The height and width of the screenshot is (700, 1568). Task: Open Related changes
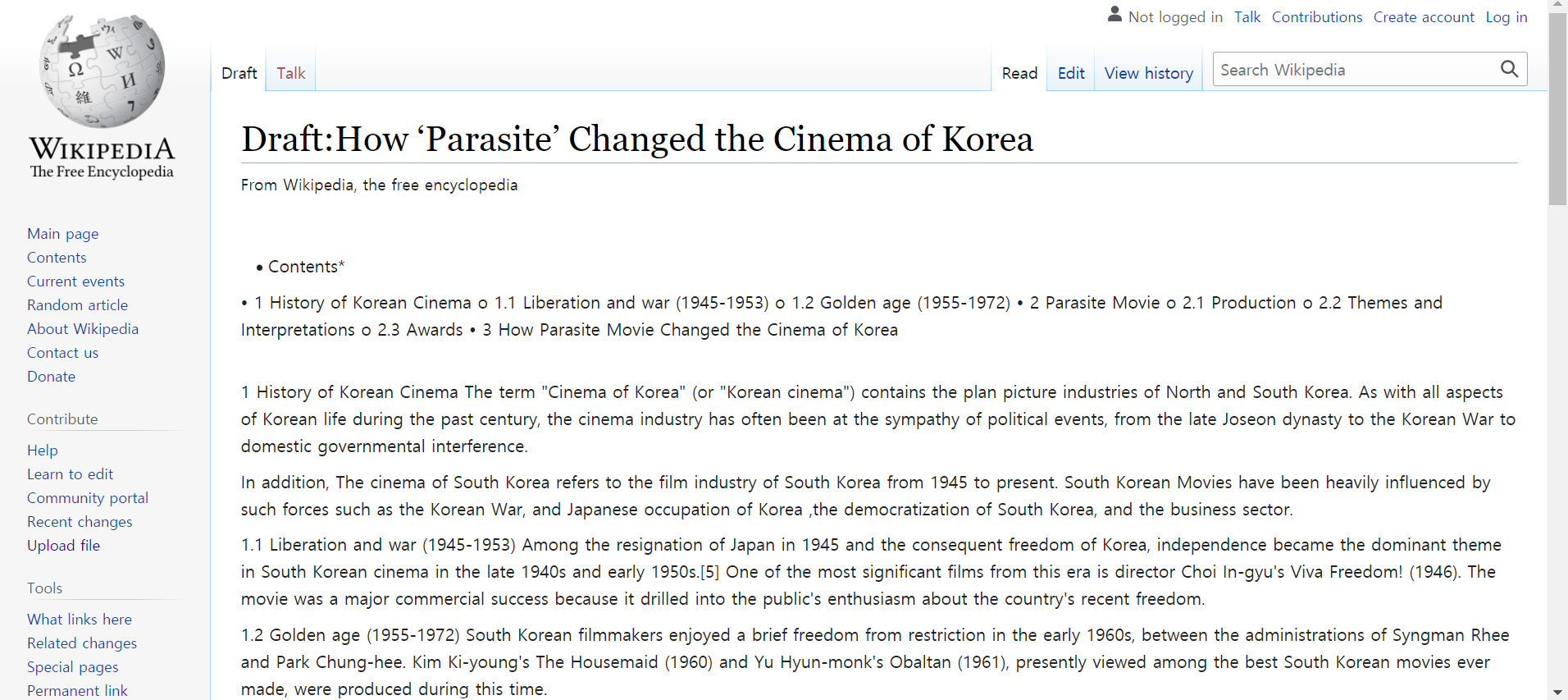[82, 643]
